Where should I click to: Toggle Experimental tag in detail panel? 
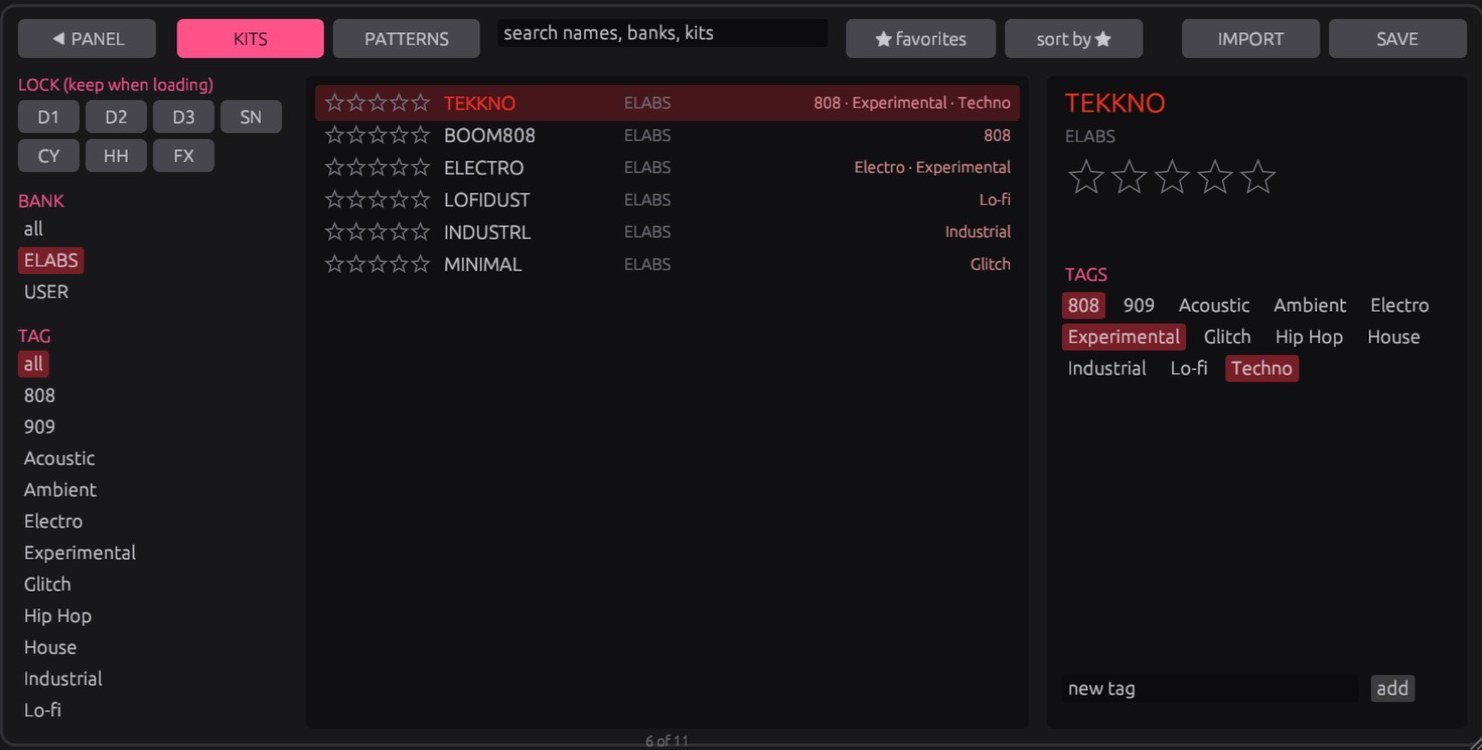tap(1124, 337)
